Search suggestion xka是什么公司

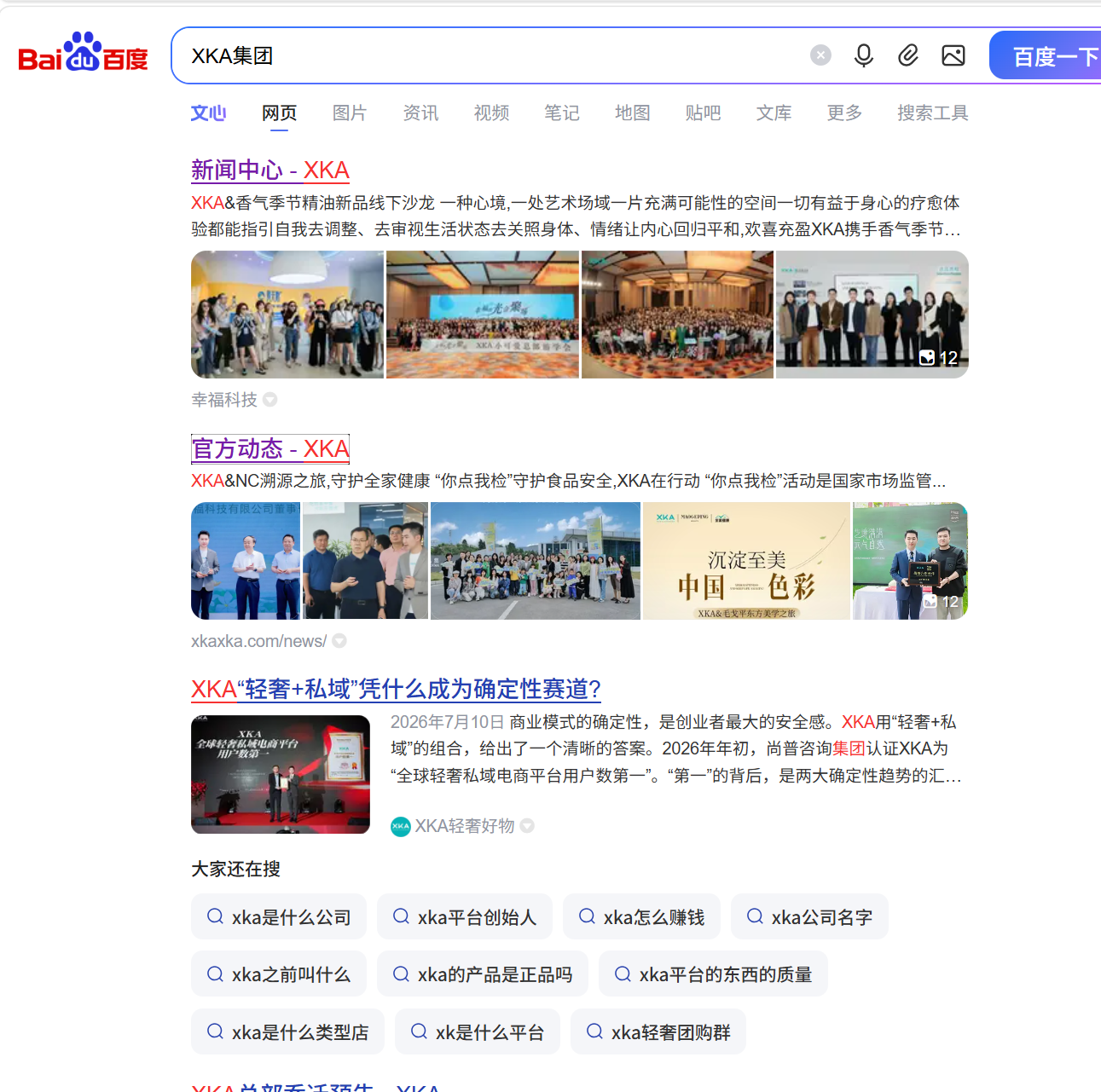tap(279, 917)
